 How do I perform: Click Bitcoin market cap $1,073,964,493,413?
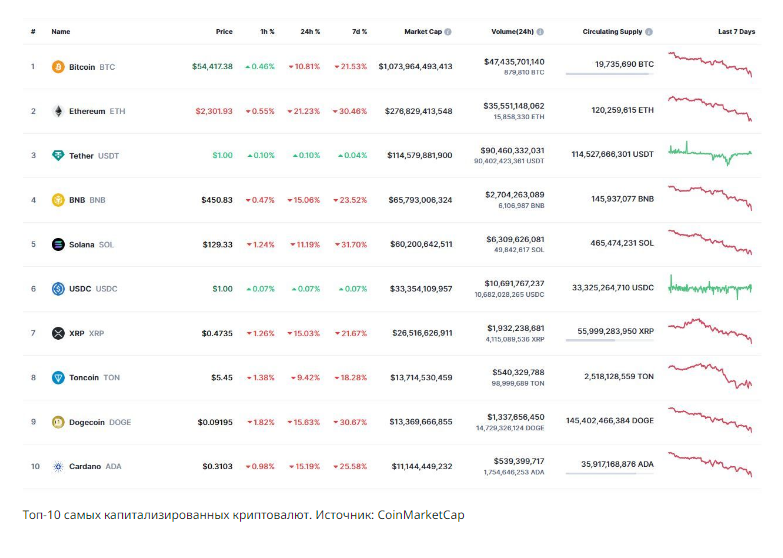[x=415, y=66]
